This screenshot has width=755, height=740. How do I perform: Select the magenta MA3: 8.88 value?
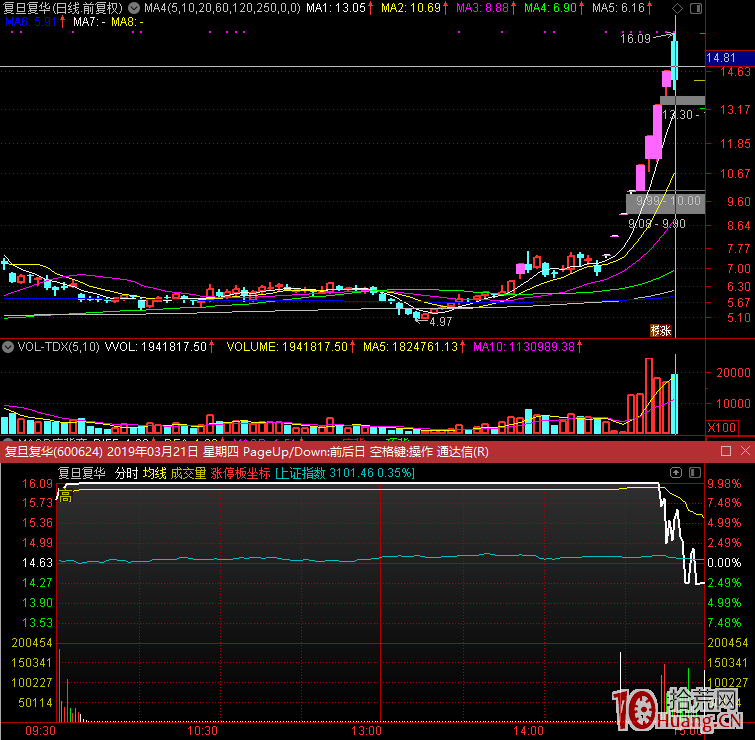tap(482, 8)
